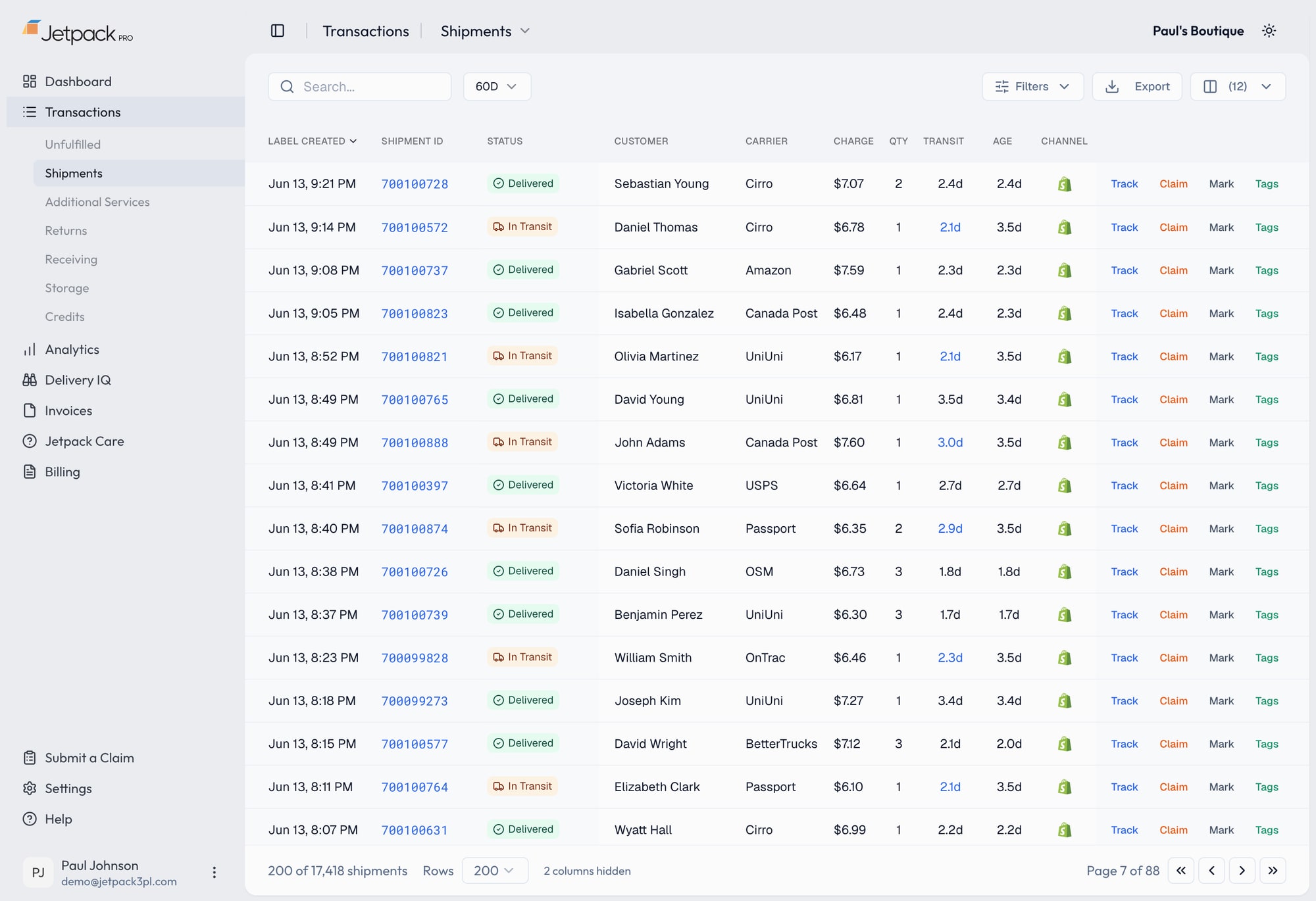Viewport: 1316px width, 901px height.
Task: Click Track for Sebastian Young
Action: (x=1124, y=184)
